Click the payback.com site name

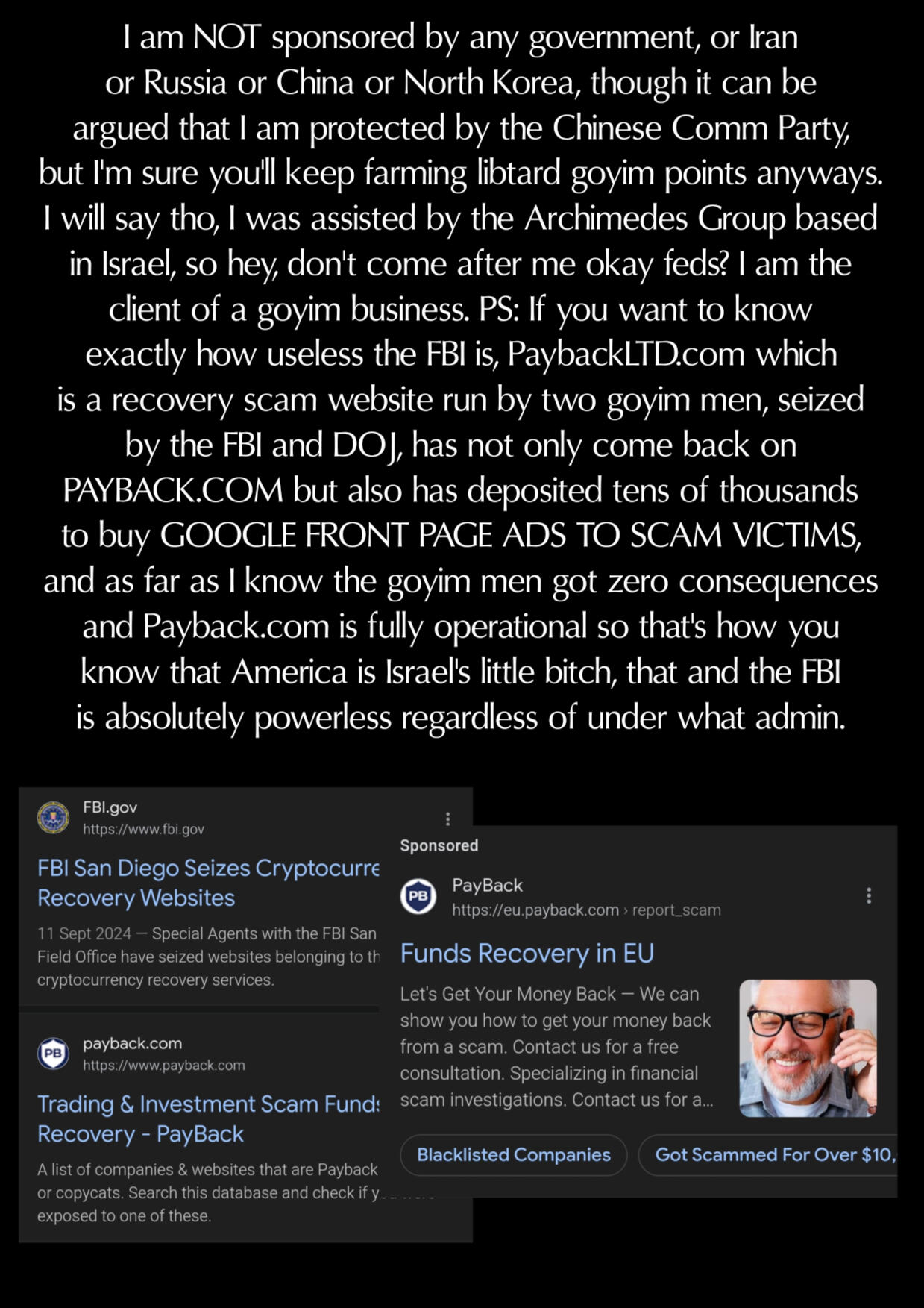pyautogui.click(x=132, y=1043)
